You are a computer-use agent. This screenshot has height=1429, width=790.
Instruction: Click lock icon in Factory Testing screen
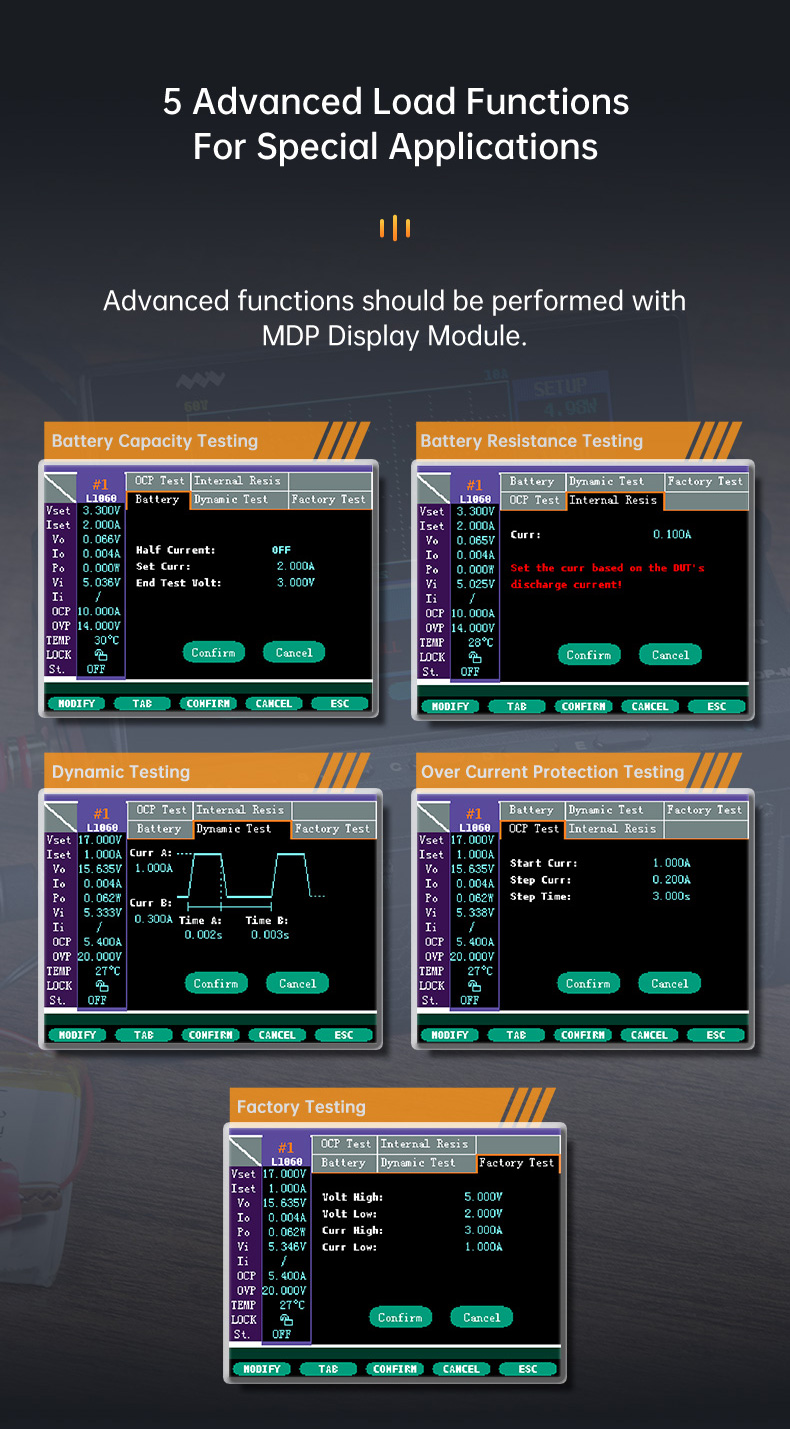pyautogui.click(x=286, y=1320)
